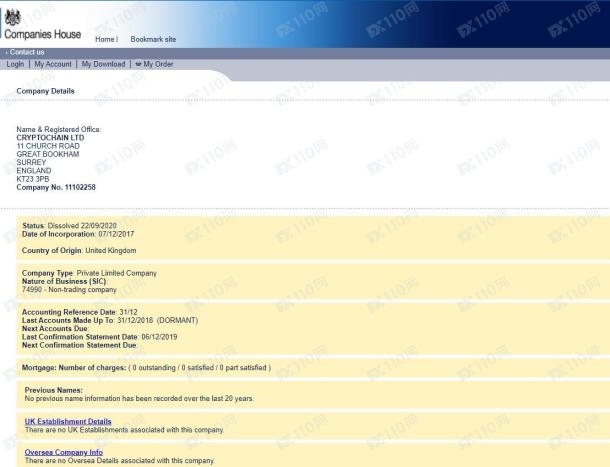Screen dimensions: 610x467
Task: Click address line SURREY
Action: point(31,162)
